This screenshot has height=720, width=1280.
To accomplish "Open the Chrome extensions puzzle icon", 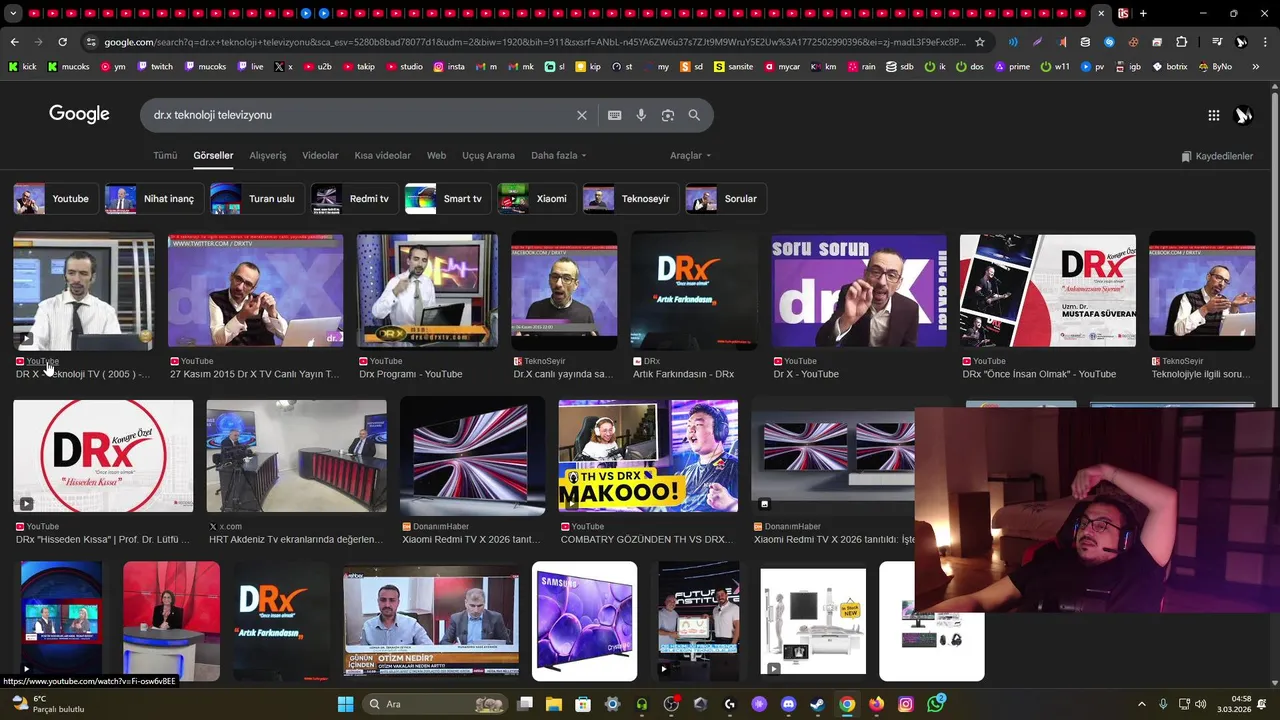I will click(1181, 42).
